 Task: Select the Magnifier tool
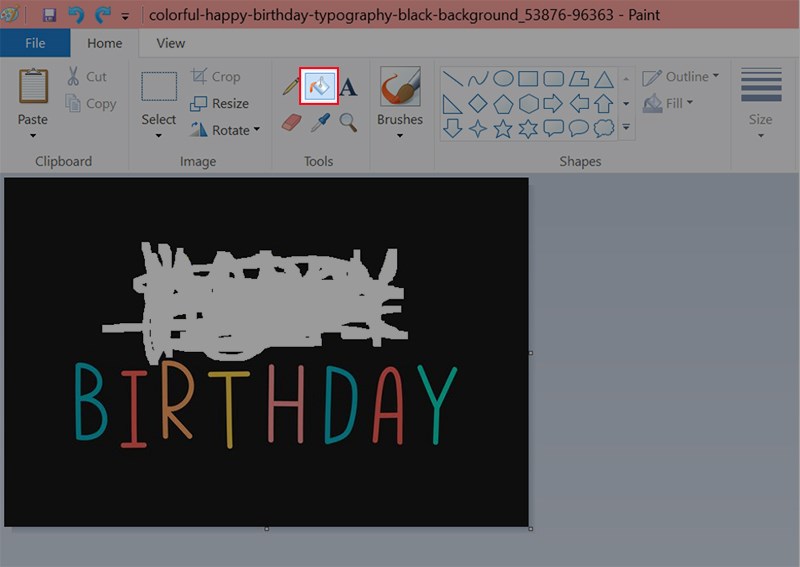pyautogui.click(x=349, y=122)
